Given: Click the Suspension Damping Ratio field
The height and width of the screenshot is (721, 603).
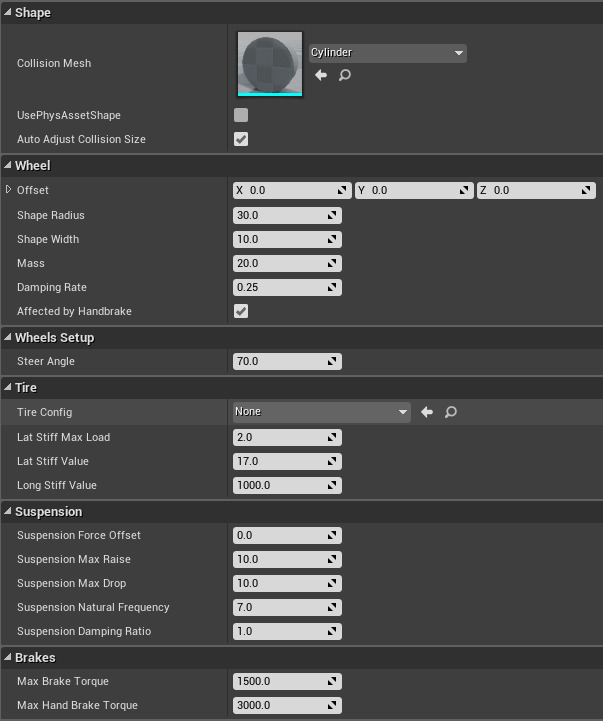Looking at the screenshot, I should coord(280,631).
